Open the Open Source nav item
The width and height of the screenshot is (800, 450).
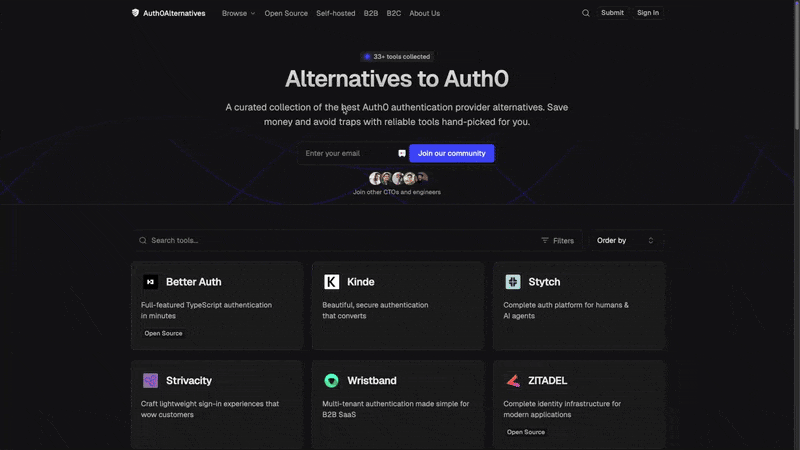(286, 13)
